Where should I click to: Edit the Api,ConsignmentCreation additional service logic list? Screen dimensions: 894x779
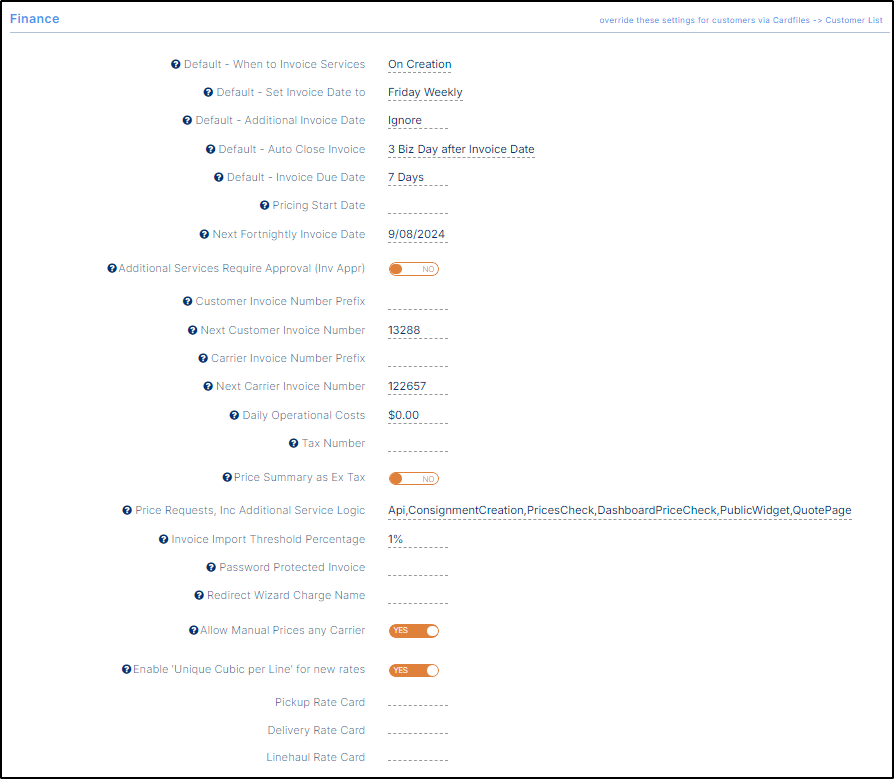coord(619,511)
